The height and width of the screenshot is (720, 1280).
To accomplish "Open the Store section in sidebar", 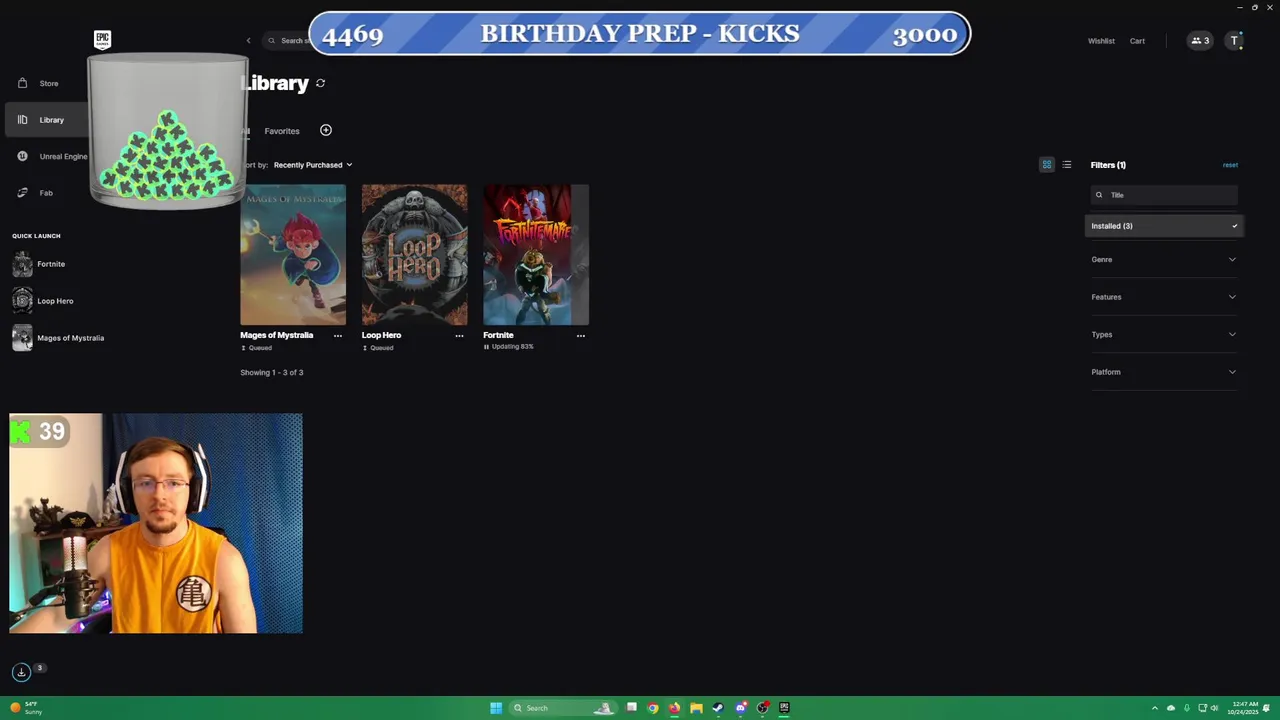I will (49, 83).
